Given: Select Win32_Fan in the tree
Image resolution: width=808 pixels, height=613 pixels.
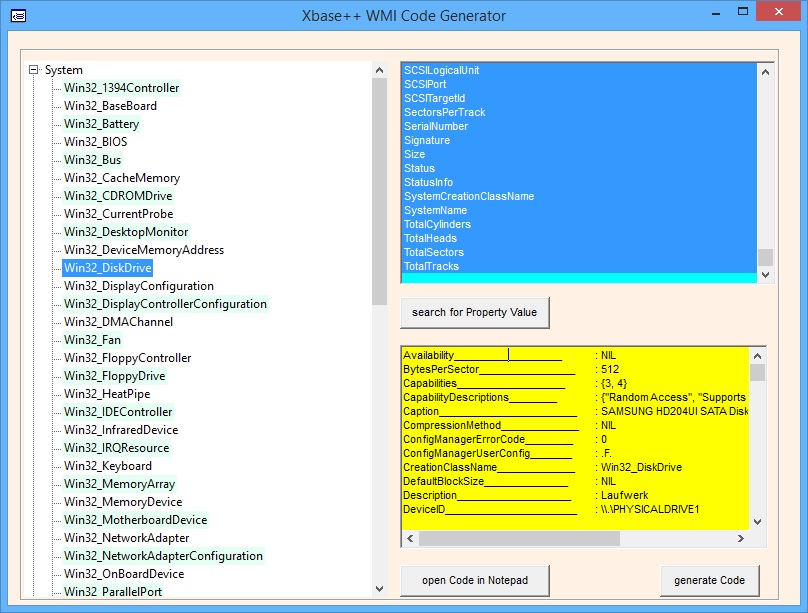Looking at the screenshot, I should 91,340.
